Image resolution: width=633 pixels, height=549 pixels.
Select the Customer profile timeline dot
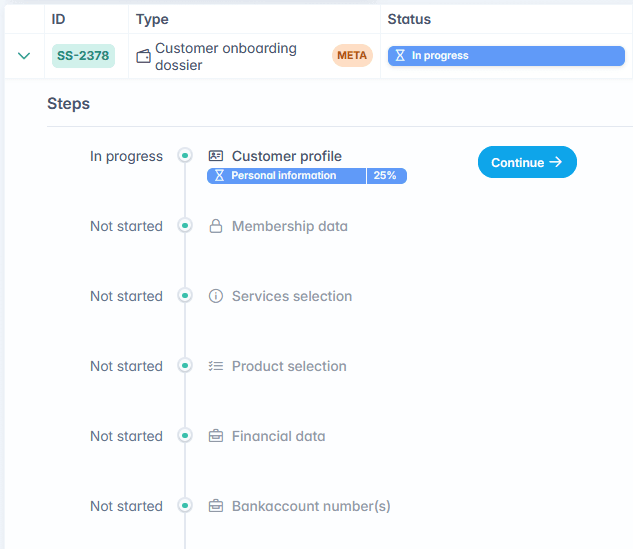[184, 156]
